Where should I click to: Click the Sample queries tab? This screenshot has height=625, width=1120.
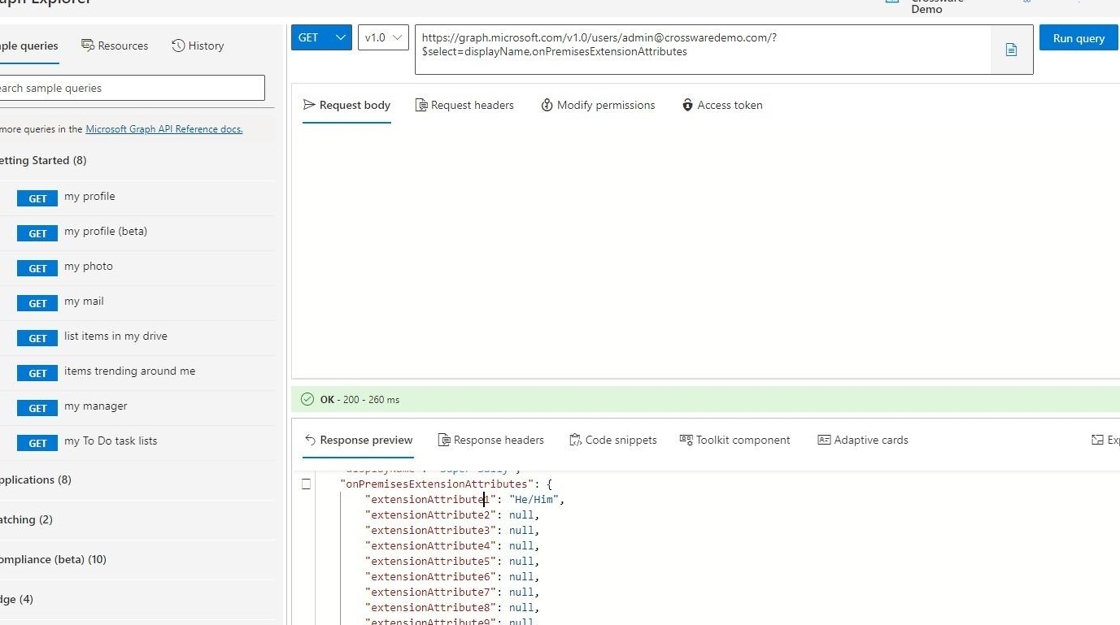coord(29,46)
